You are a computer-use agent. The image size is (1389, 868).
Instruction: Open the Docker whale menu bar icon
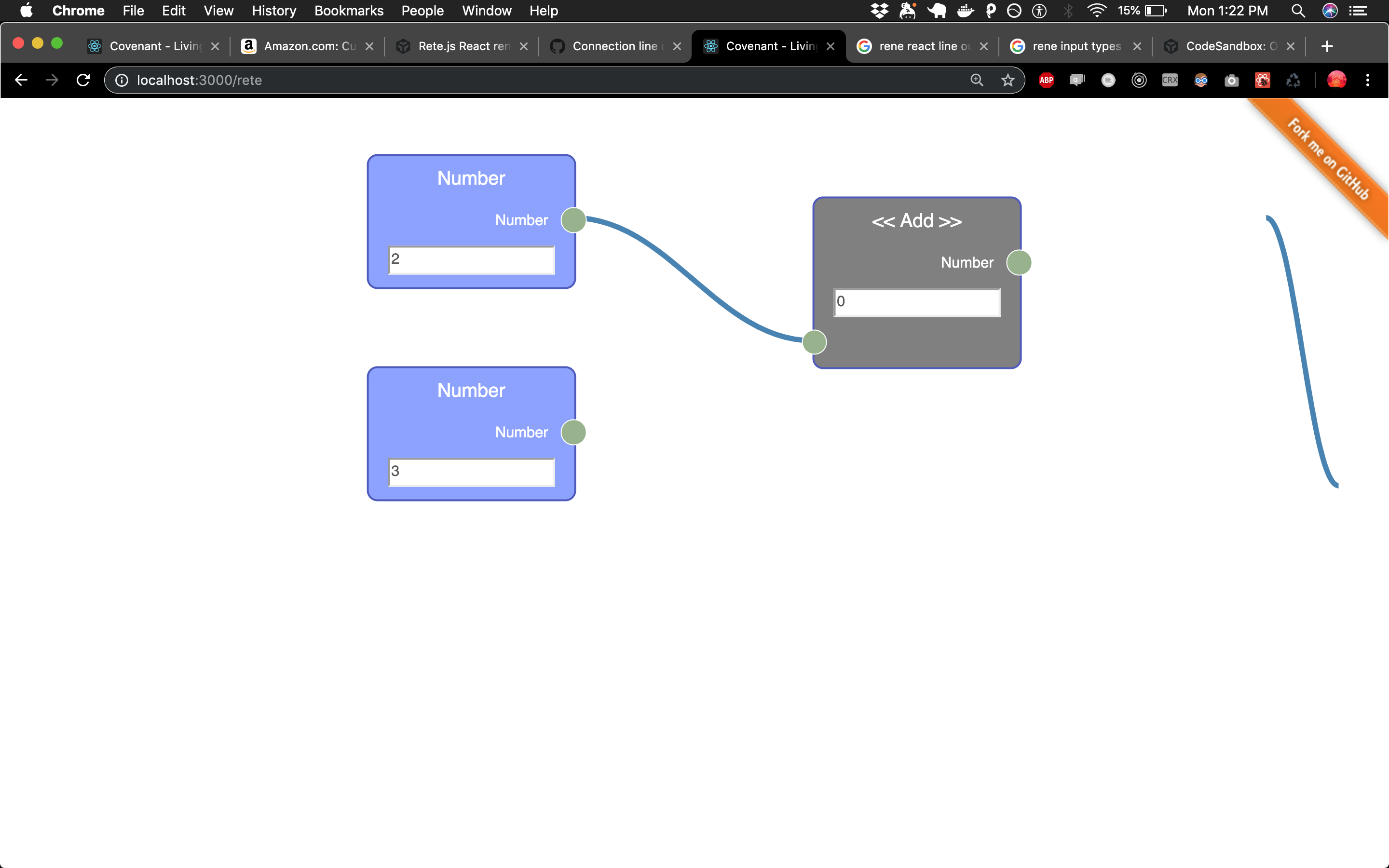tap(965, 11)
